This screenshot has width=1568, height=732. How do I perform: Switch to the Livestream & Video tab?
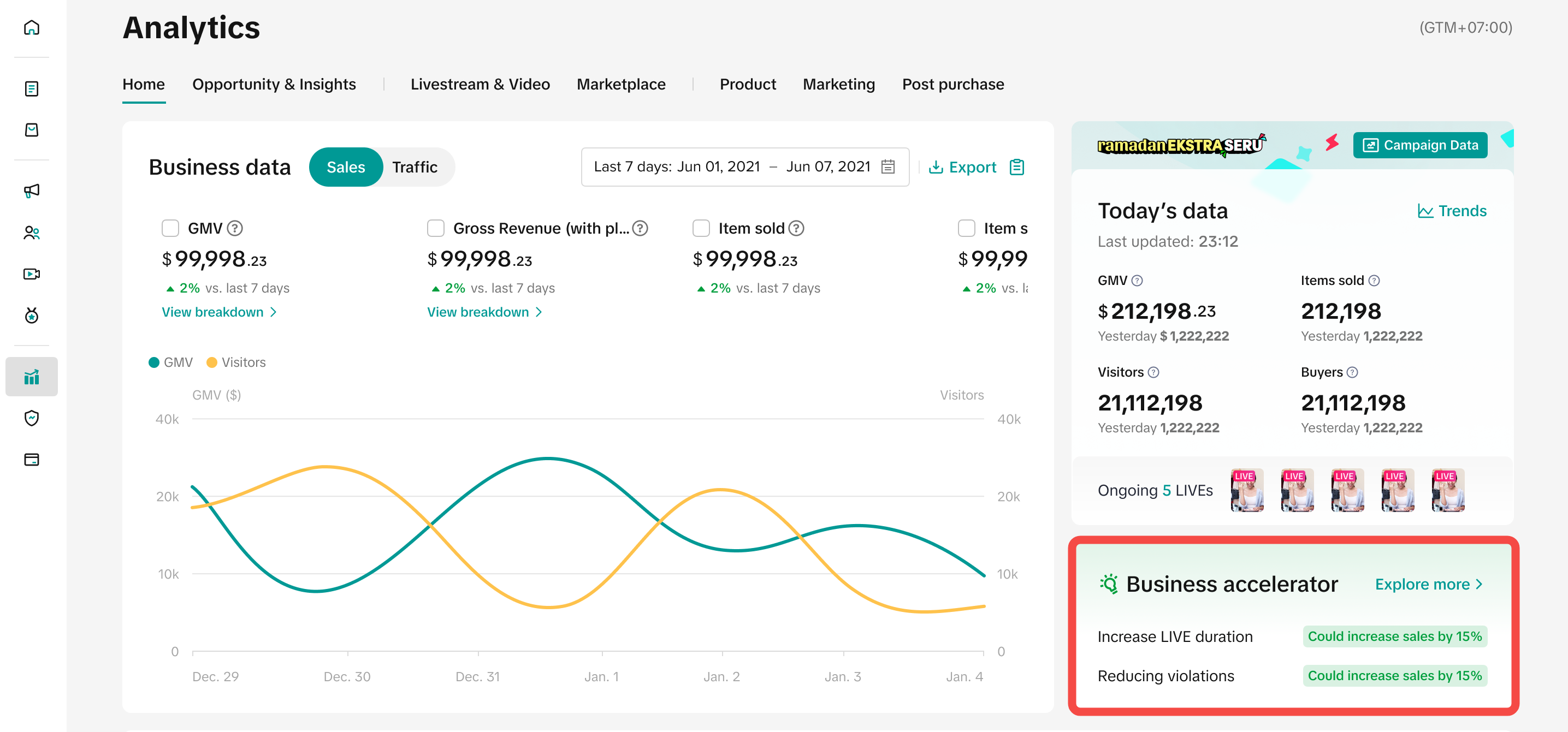[x=480, y=84]
